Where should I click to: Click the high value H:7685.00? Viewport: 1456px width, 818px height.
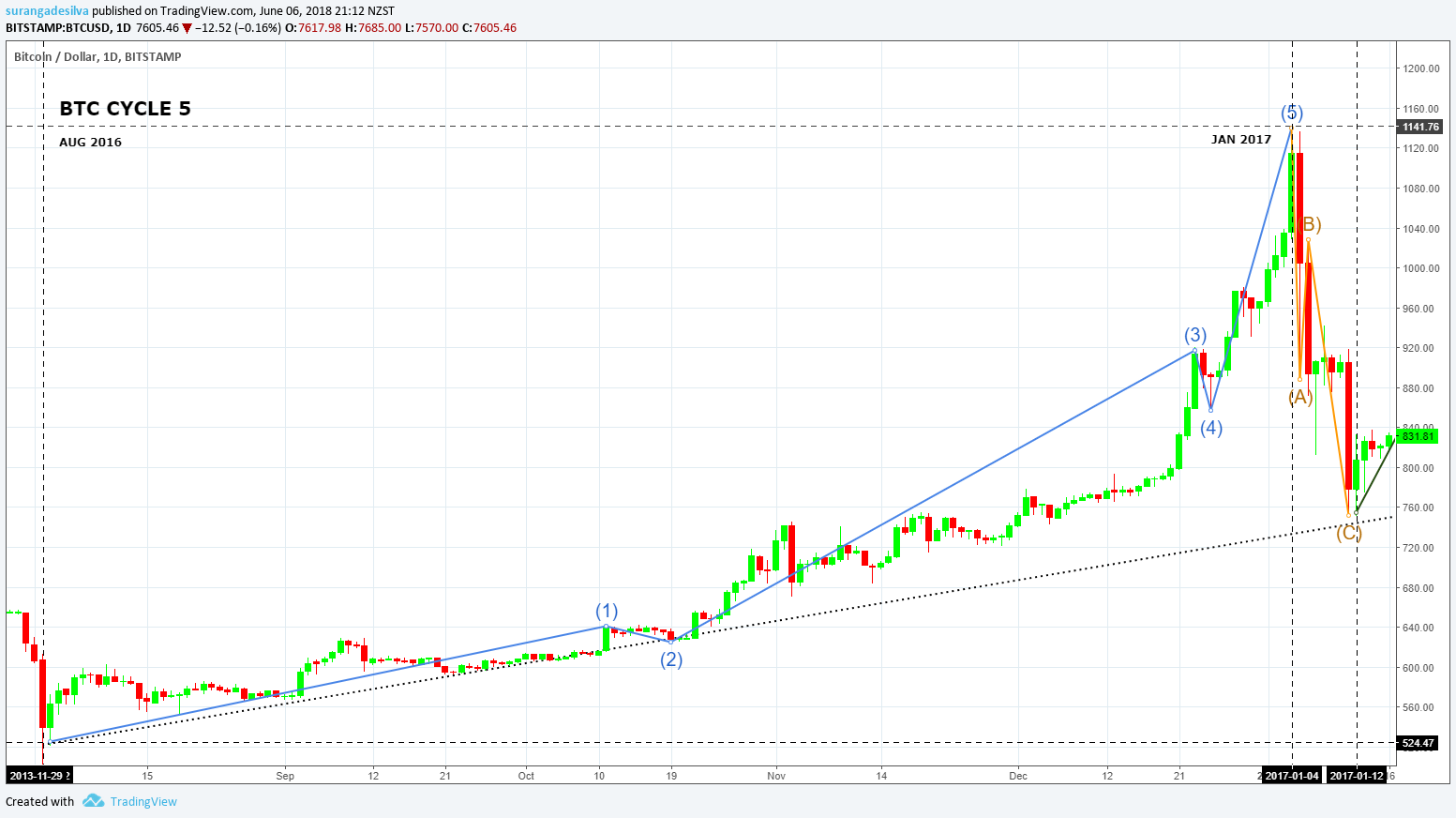[373, 28]
